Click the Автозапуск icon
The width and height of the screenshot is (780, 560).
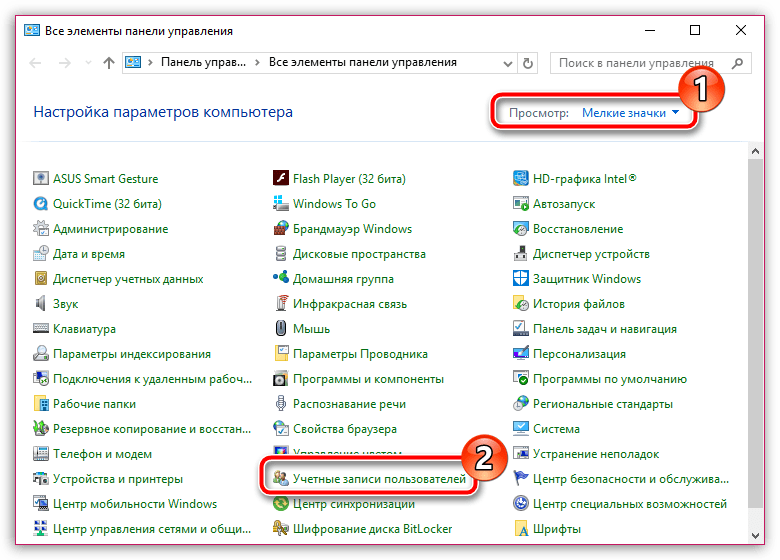[520, 203]
